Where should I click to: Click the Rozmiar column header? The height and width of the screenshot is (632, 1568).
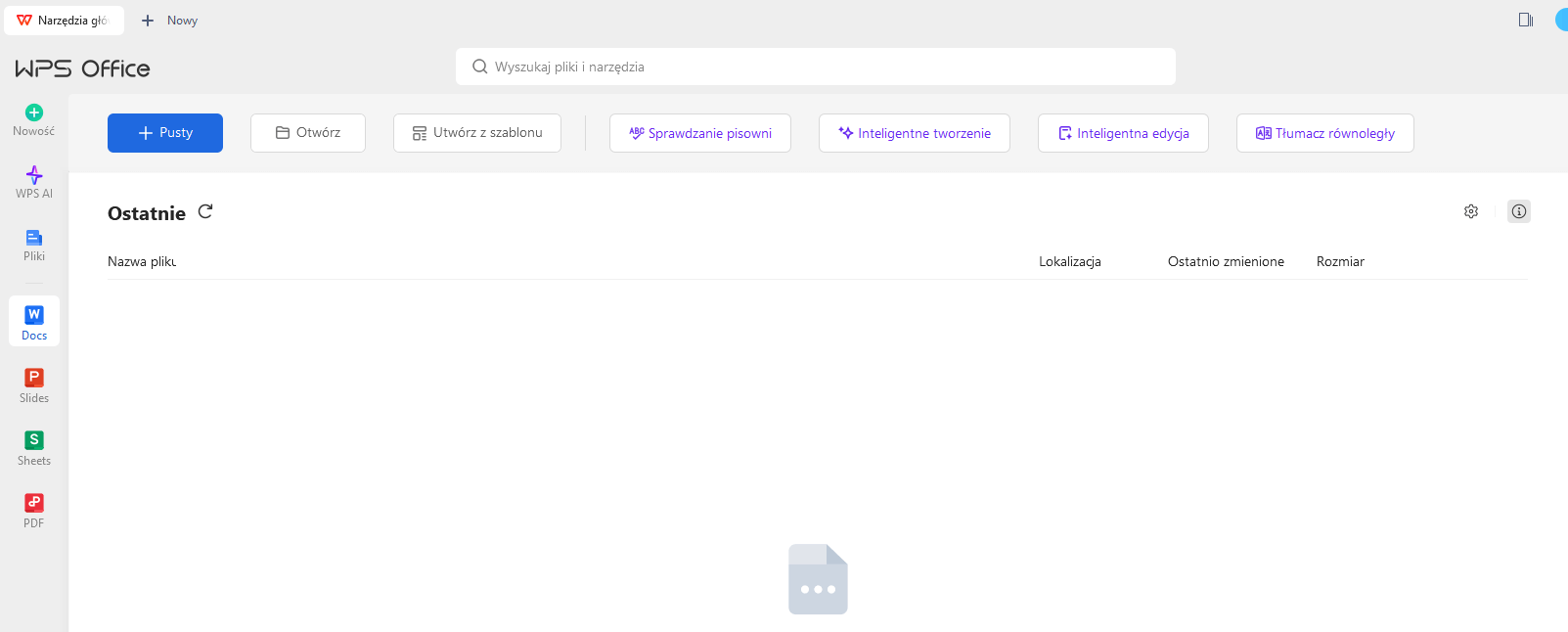[1340, 261]
